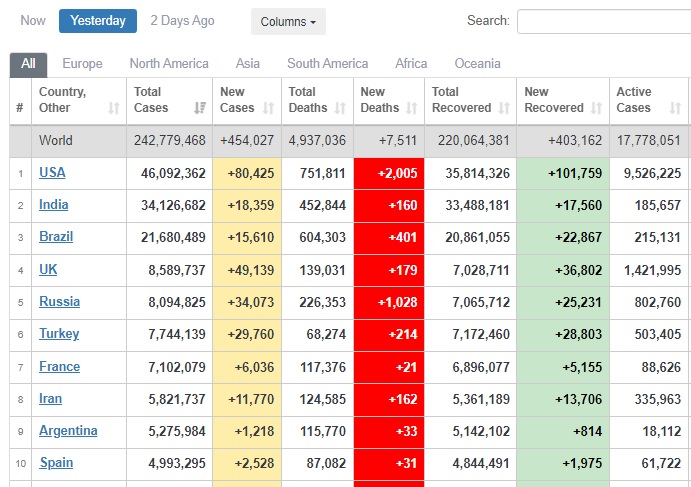Sort by Total Cases column icon

coord(200,108)
